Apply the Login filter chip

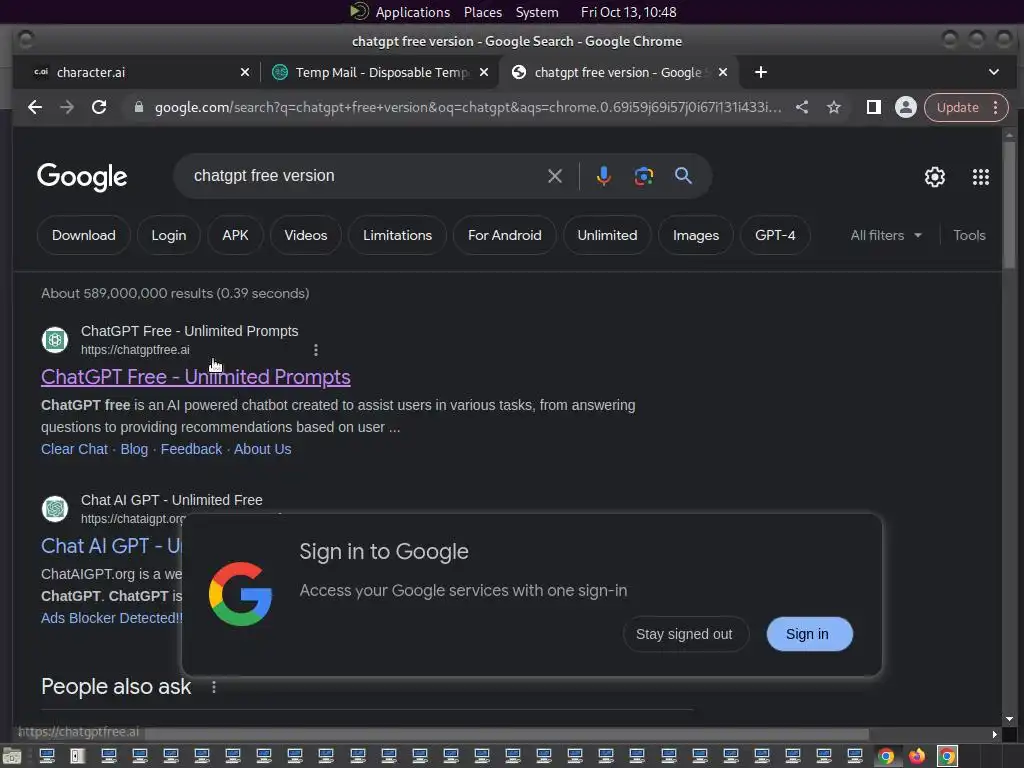(x=168, y=235)
